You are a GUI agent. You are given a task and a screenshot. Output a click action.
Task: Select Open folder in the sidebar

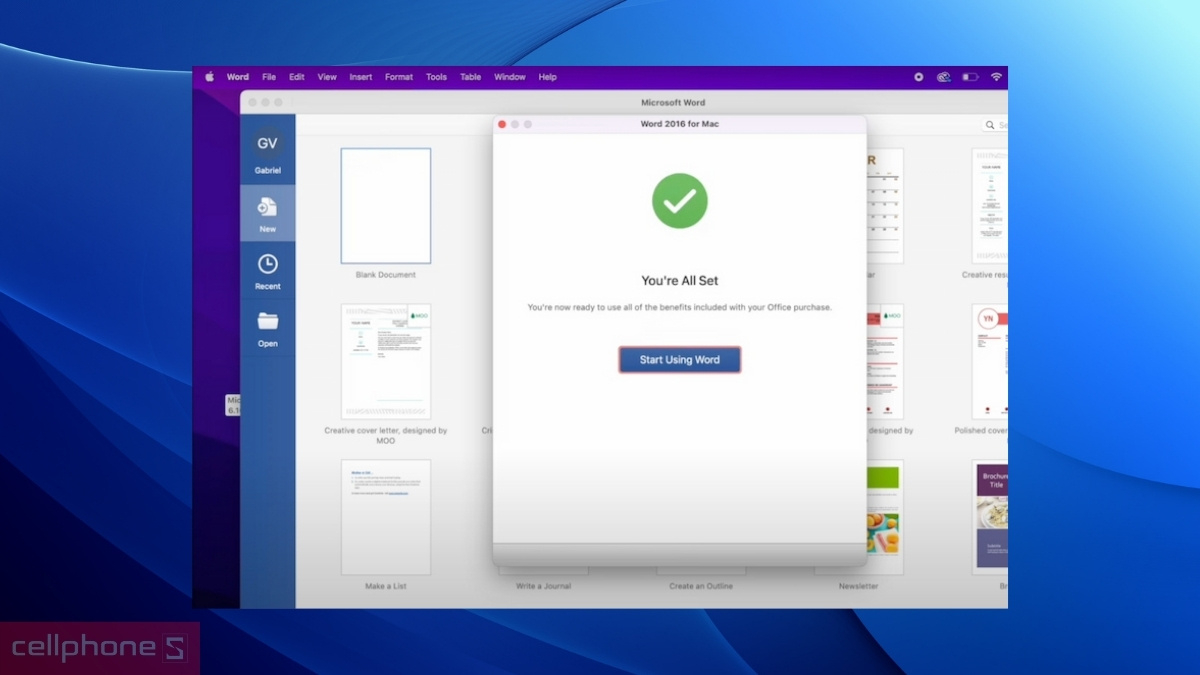pos(267,328)
